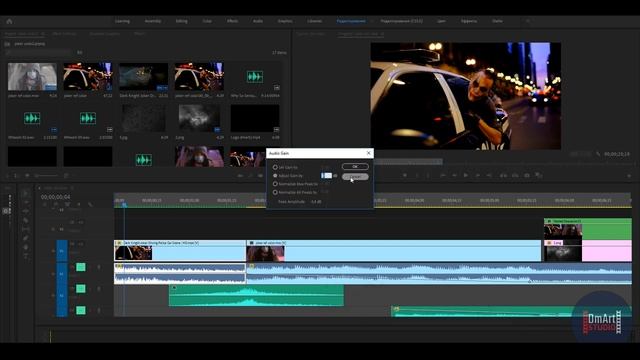Close the Audio Gain dialog with X
The image size is (640, 360).
point(369,153)
